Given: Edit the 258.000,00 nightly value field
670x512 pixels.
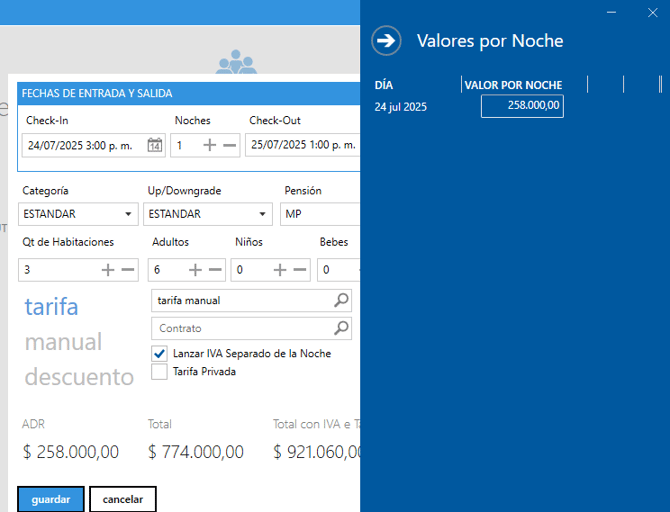Looking at the screenshot, I should pyautogui.click(x=522, y=106).
